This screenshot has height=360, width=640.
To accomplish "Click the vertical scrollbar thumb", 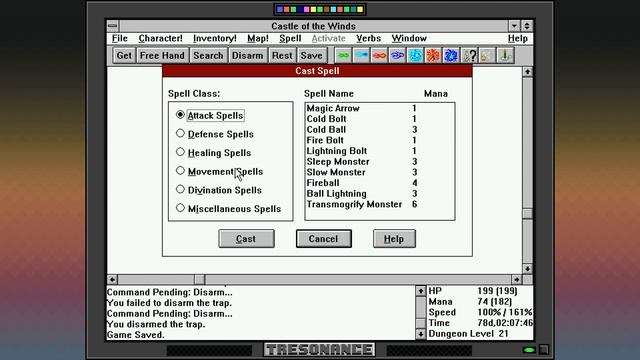I will pos(527,213).
